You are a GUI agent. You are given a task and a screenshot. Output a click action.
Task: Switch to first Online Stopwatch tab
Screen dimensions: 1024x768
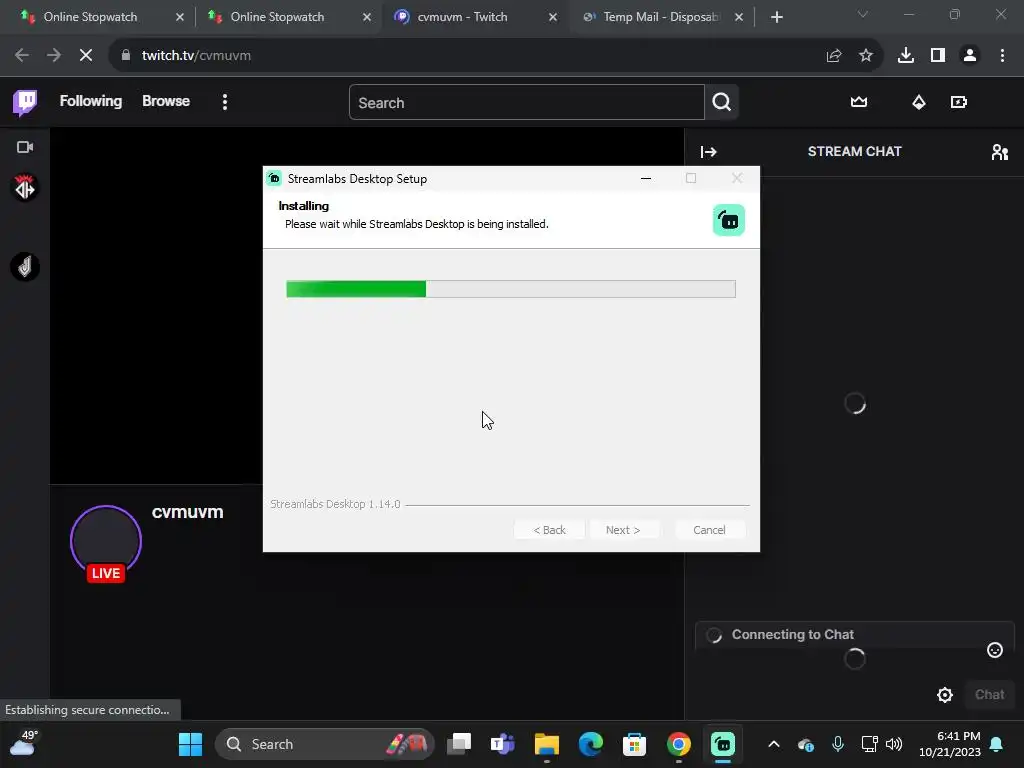pos(90,17)
